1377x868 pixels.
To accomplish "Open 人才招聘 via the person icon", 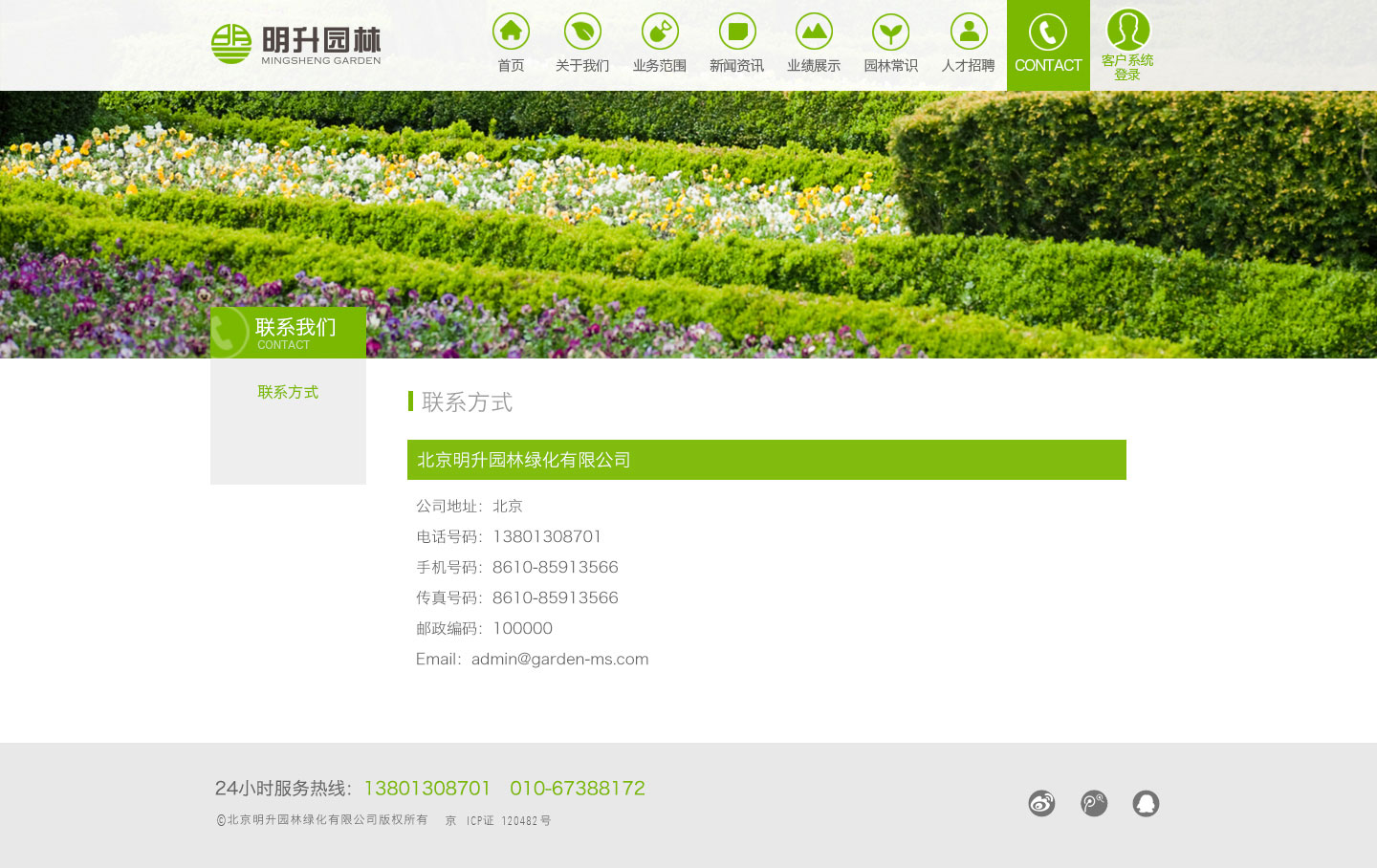I will [x=969, y=33].
